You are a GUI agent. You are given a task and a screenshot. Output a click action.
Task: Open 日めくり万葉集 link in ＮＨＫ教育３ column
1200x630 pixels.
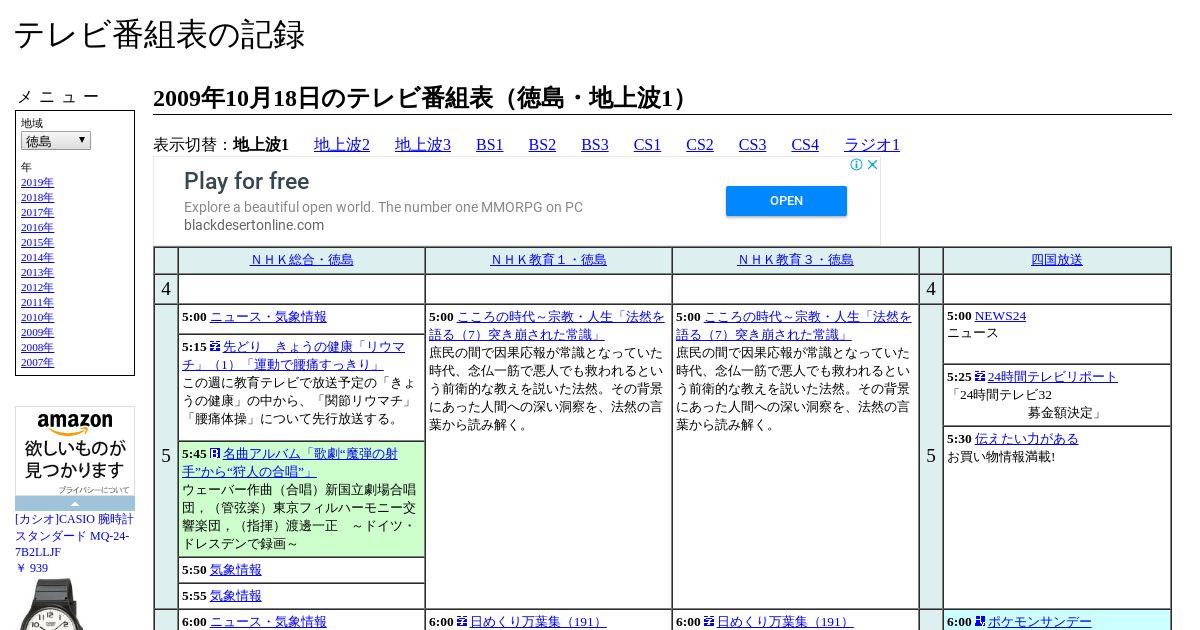click(785, 622)
